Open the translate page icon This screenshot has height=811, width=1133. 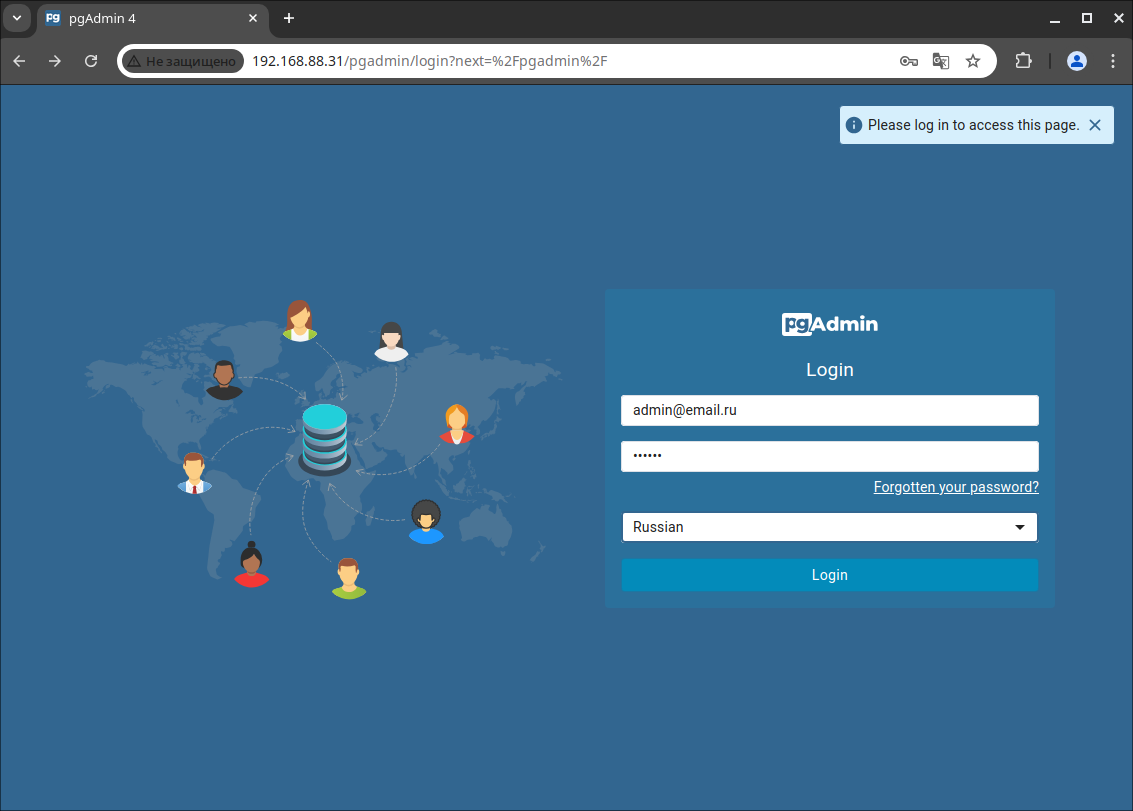(x=941, y=61)
